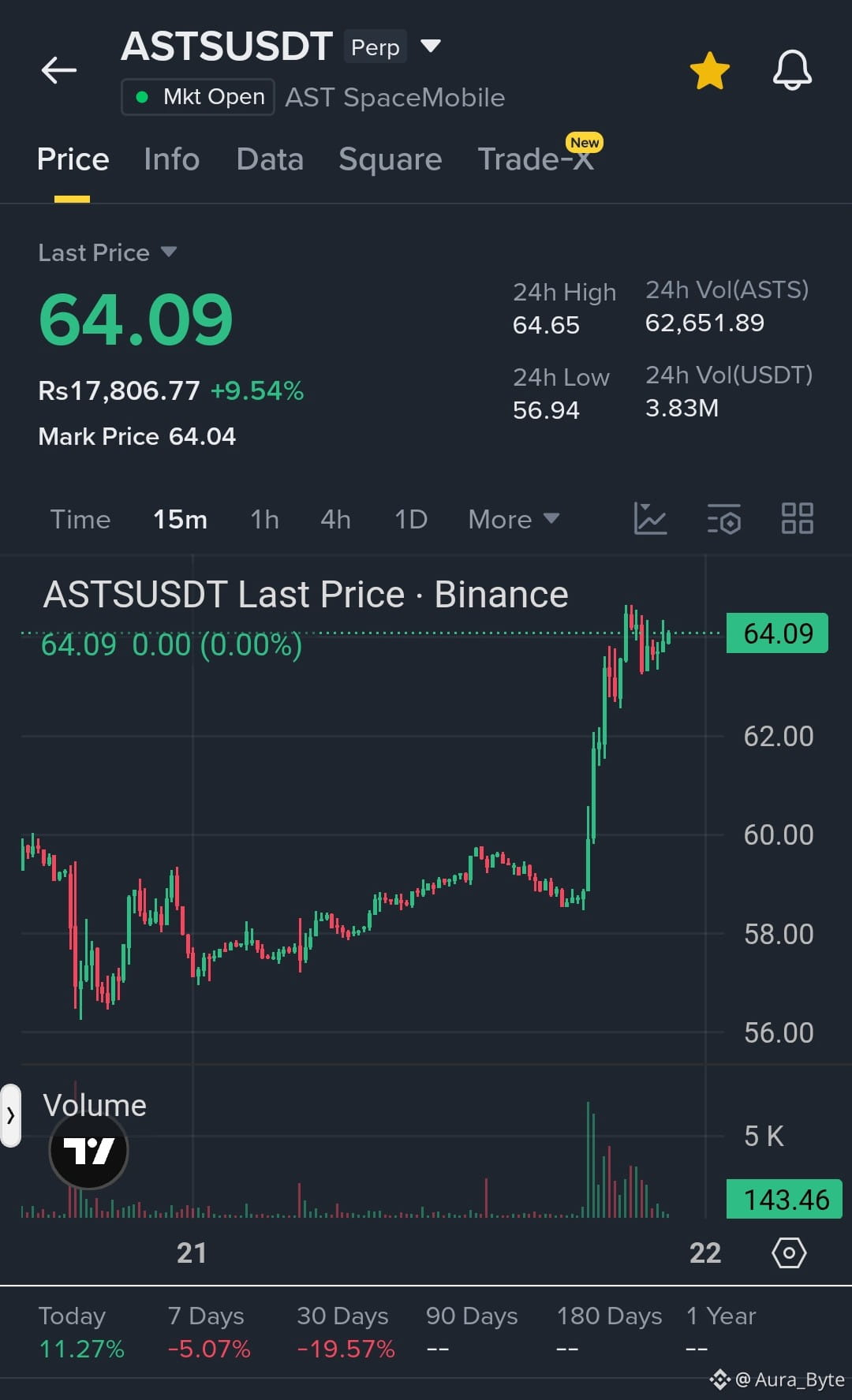Viewport: 852px width, 1400px height.
Task: Tap the ASTSUSDT Last Price Binance chart title
Action: [x=305, y=595]
